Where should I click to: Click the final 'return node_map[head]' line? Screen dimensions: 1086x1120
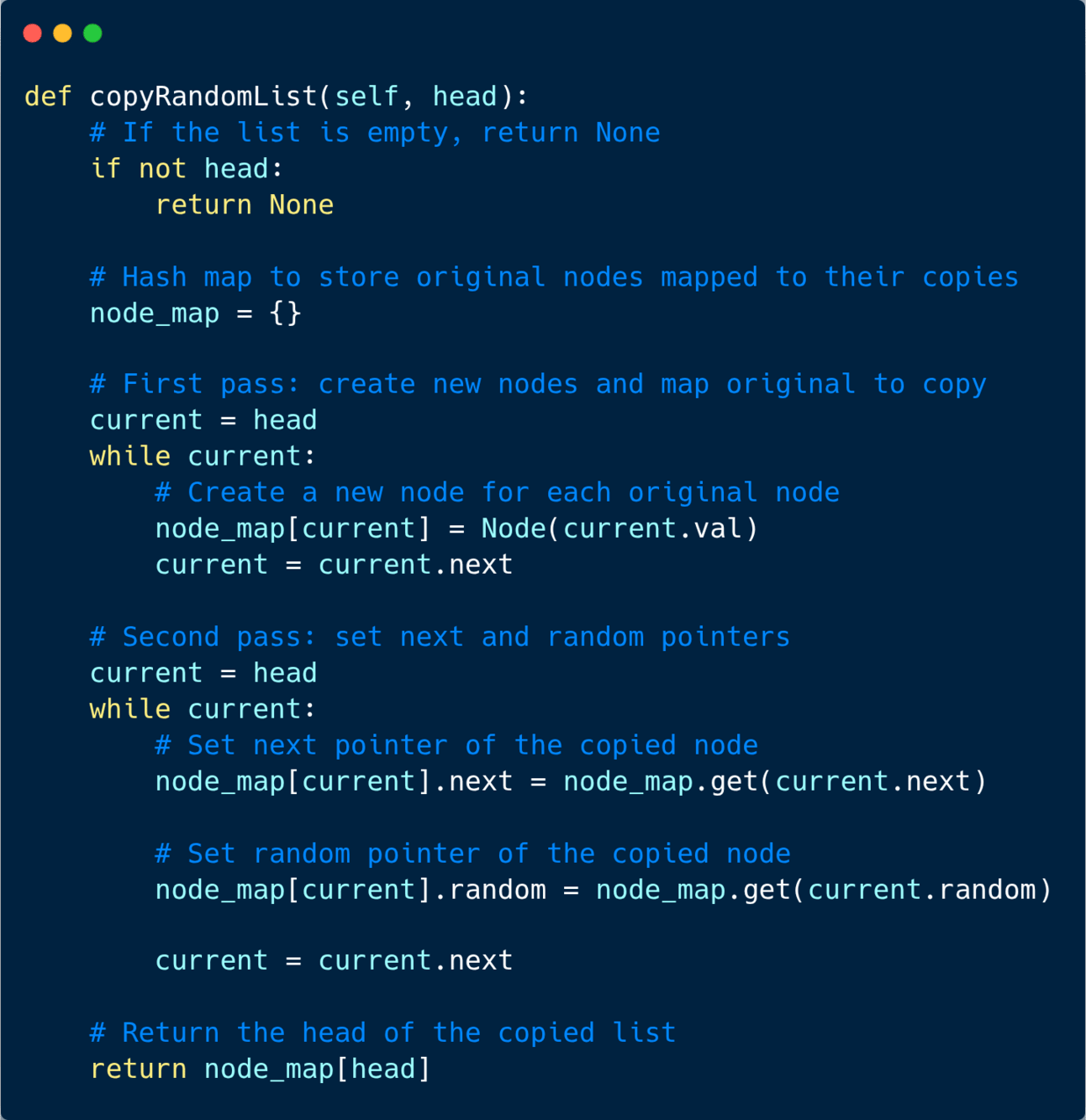pos(261,1069)
